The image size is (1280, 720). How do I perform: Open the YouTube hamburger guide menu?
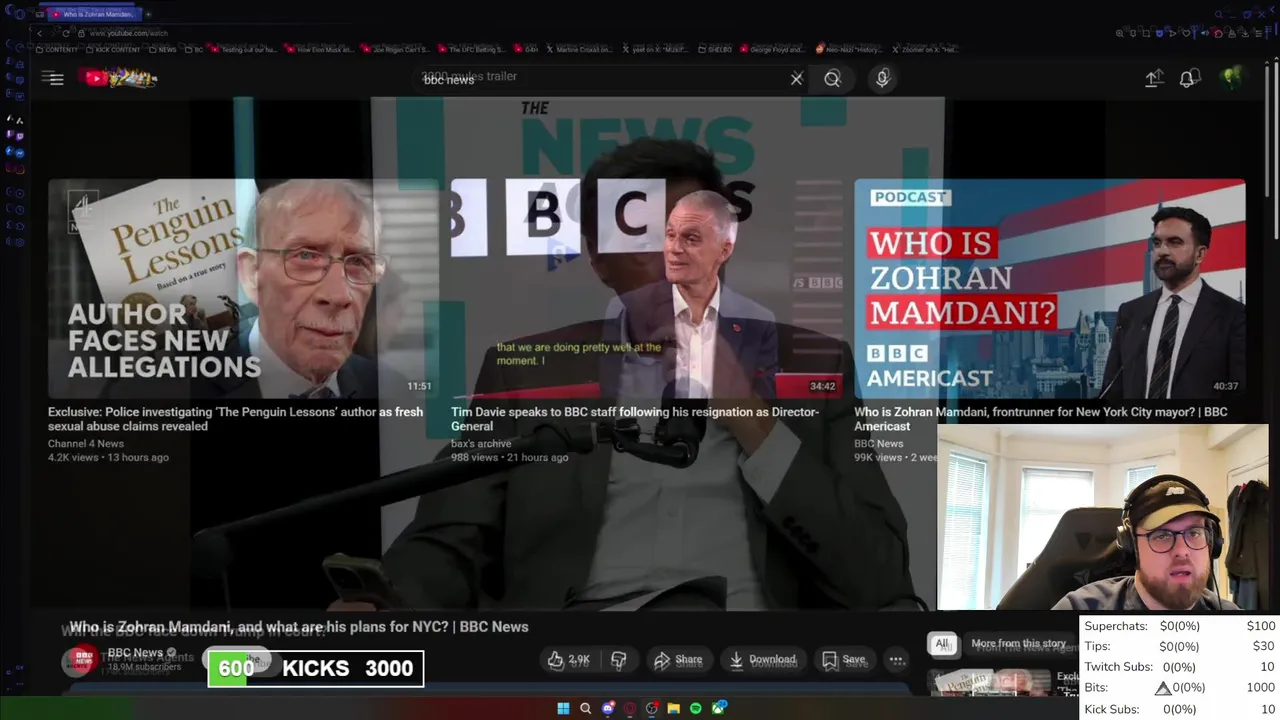[x=56, y=79]
